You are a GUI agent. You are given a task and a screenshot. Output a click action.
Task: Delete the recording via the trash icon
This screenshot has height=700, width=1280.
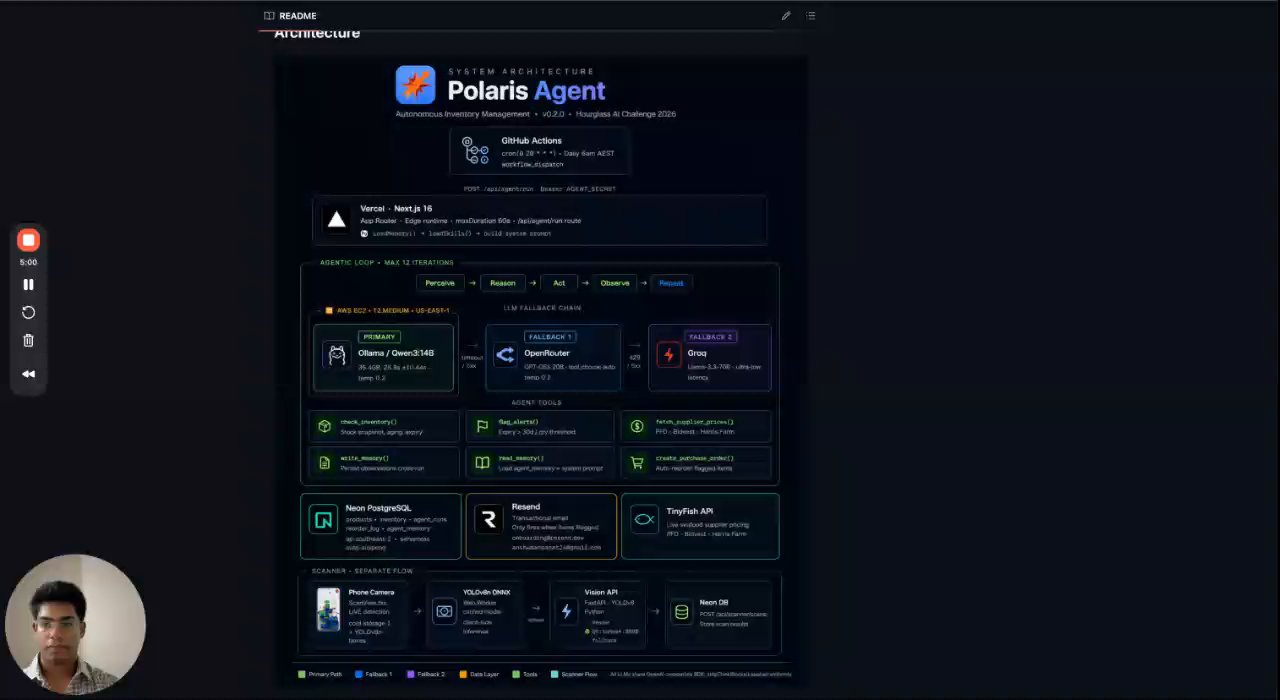click(x=28, y=340)
